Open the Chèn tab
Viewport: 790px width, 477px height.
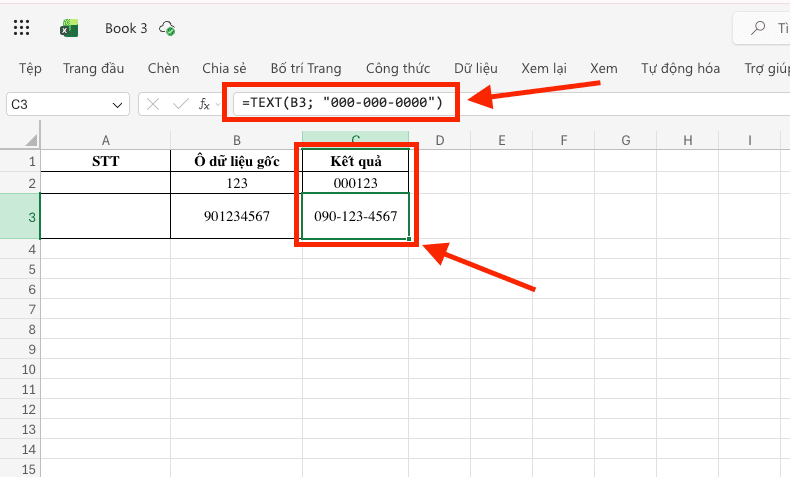point(163,69)
